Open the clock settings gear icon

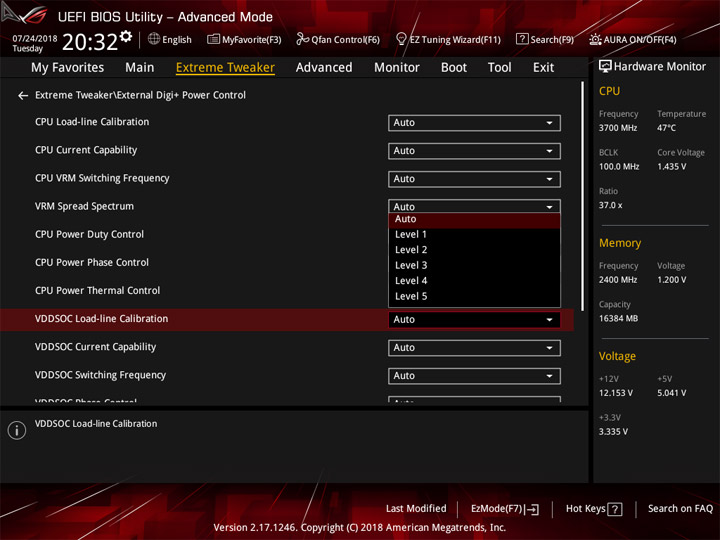point(126,36)
